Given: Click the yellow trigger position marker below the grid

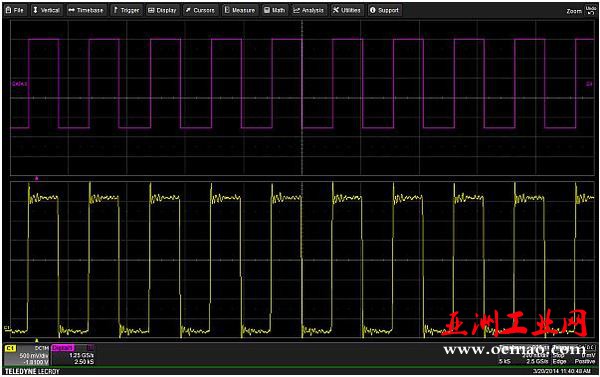Looking at the screenshot, I should [37, 340].
